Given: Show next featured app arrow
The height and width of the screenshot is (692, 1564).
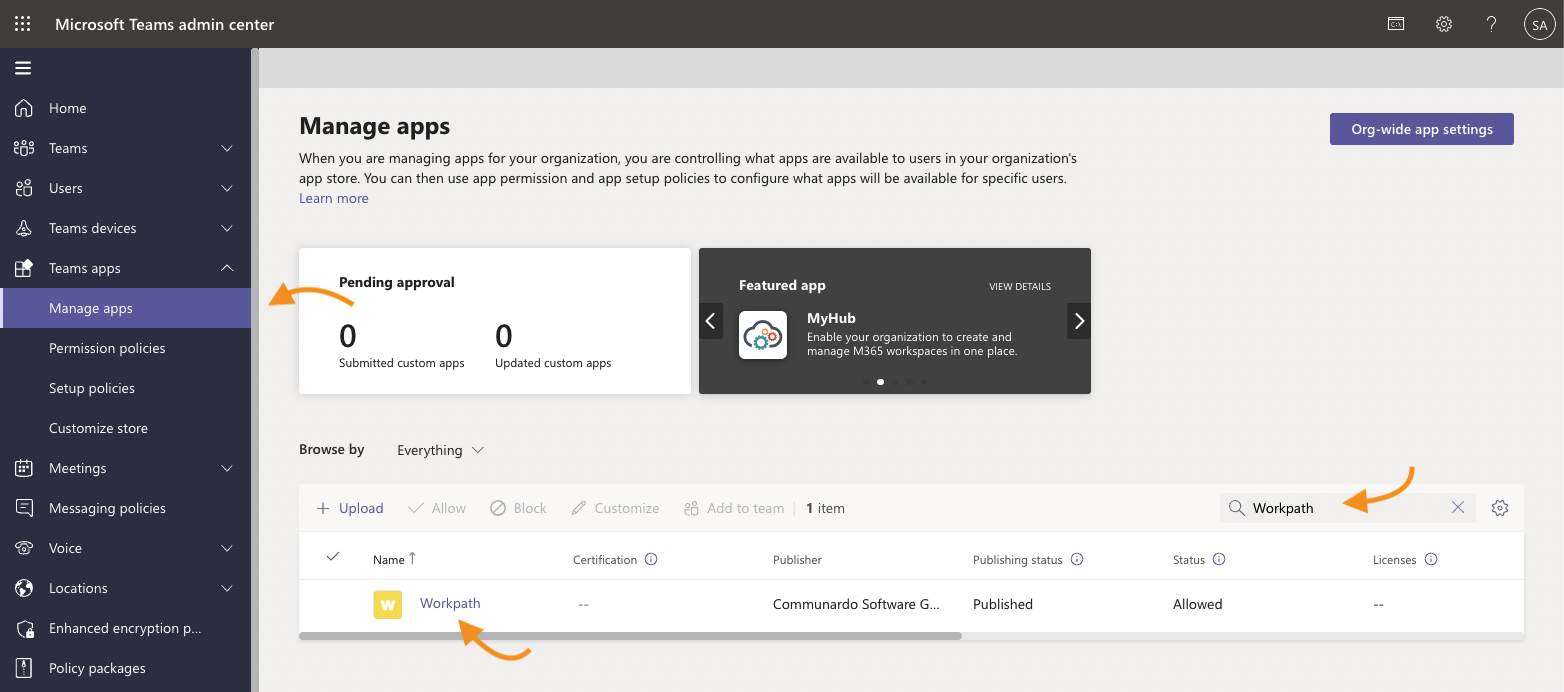Looking at the screenshot, I should [1079, 321].
